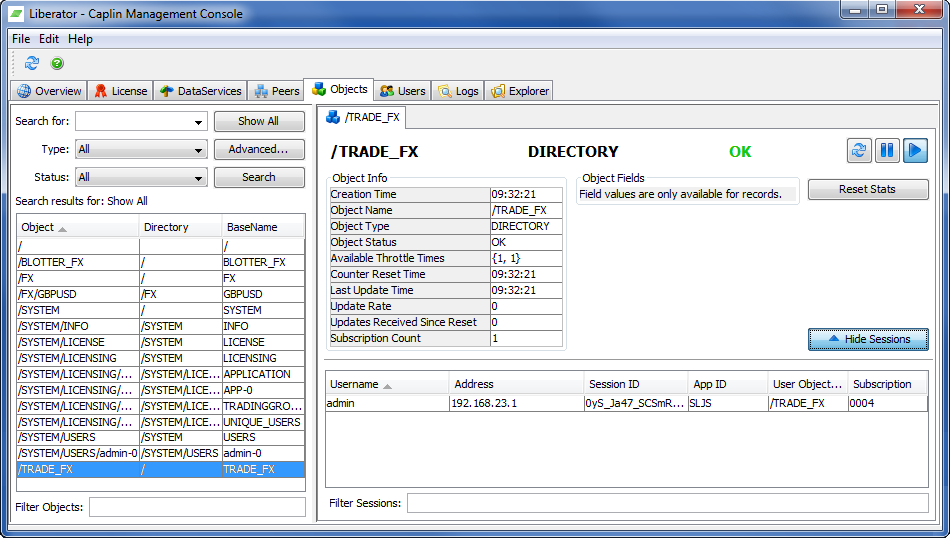
Task: Sort sessions by Address column
Action: point(517,384)
